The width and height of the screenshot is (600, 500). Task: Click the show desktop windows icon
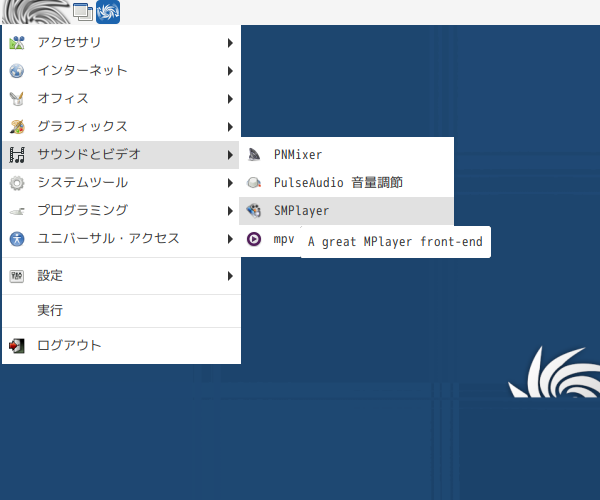(x=83, y=12)
